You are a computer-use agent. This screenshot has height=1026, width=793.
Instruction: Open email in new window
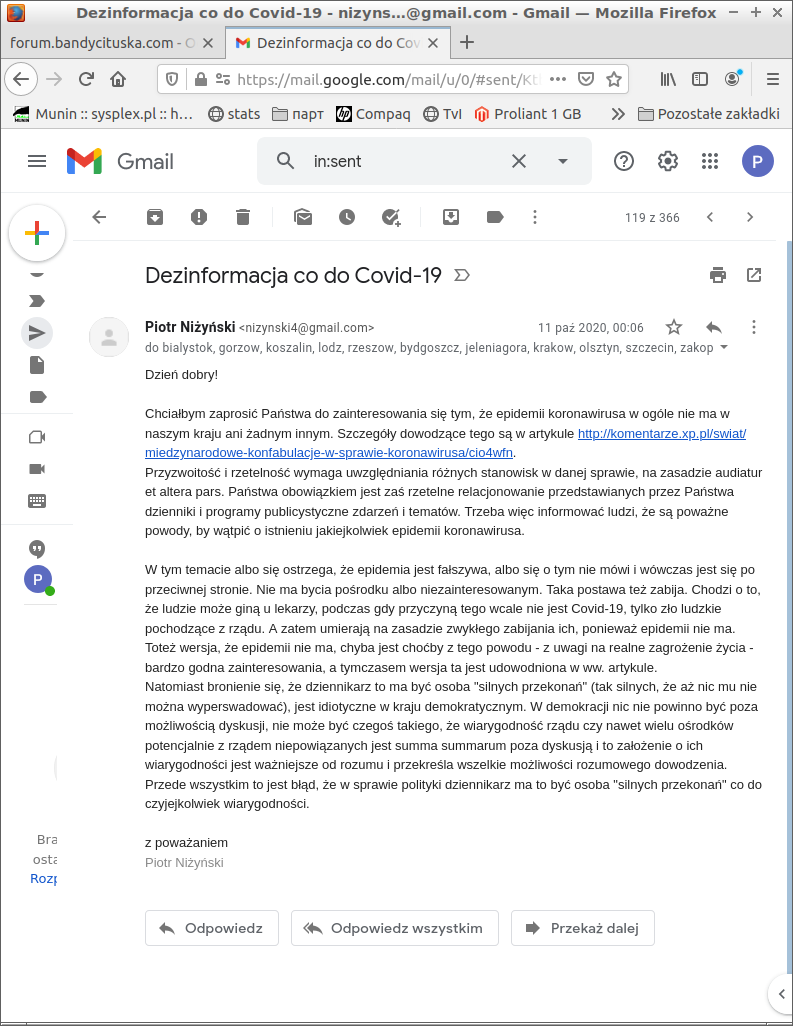754,275
